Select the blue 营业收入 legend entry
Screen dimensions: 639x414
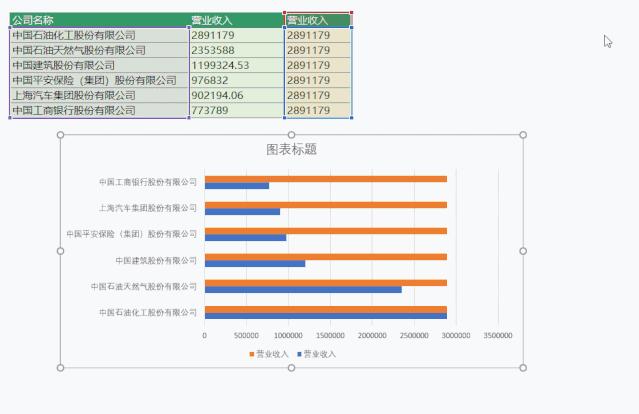[x=317, y=354]
